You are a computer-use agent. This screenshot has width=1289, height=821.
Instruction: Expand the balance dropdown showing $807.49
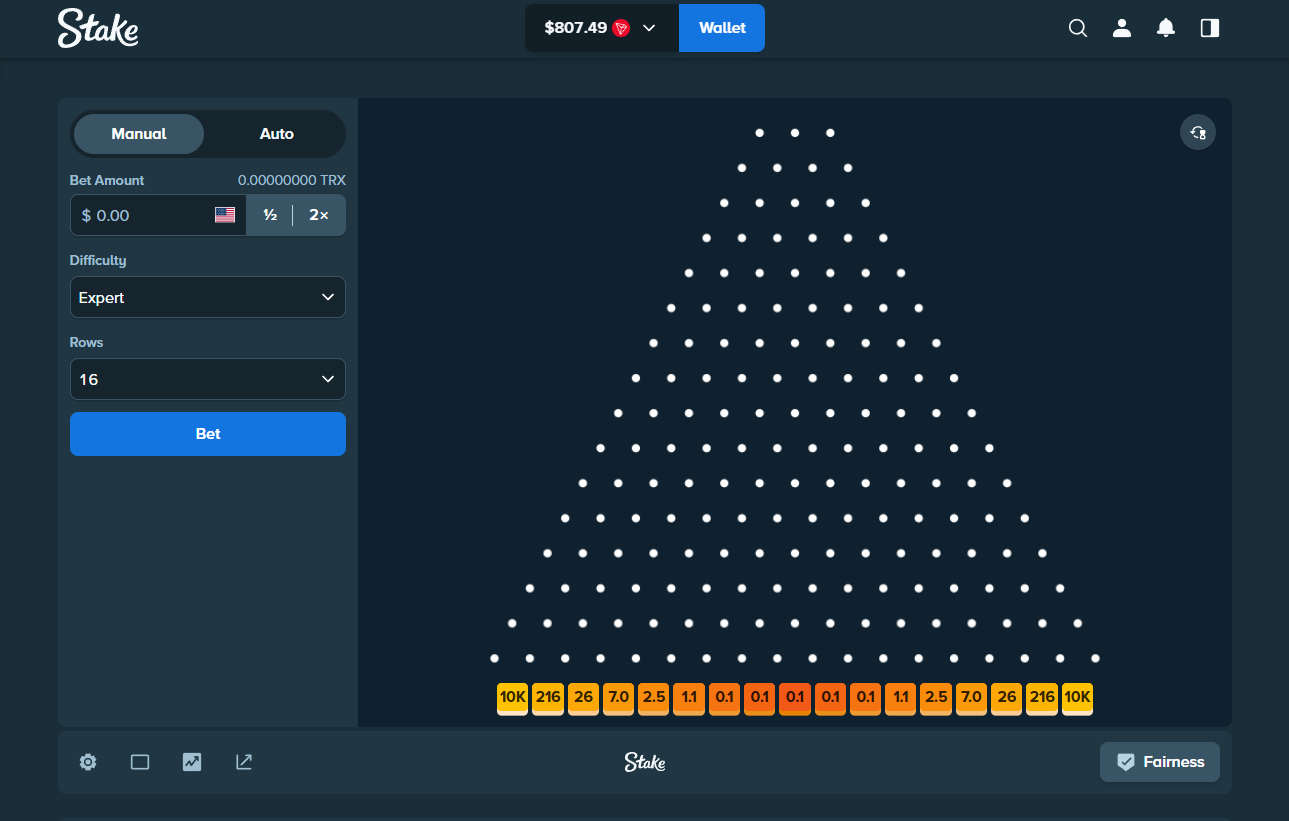click(x=602, y=28)
